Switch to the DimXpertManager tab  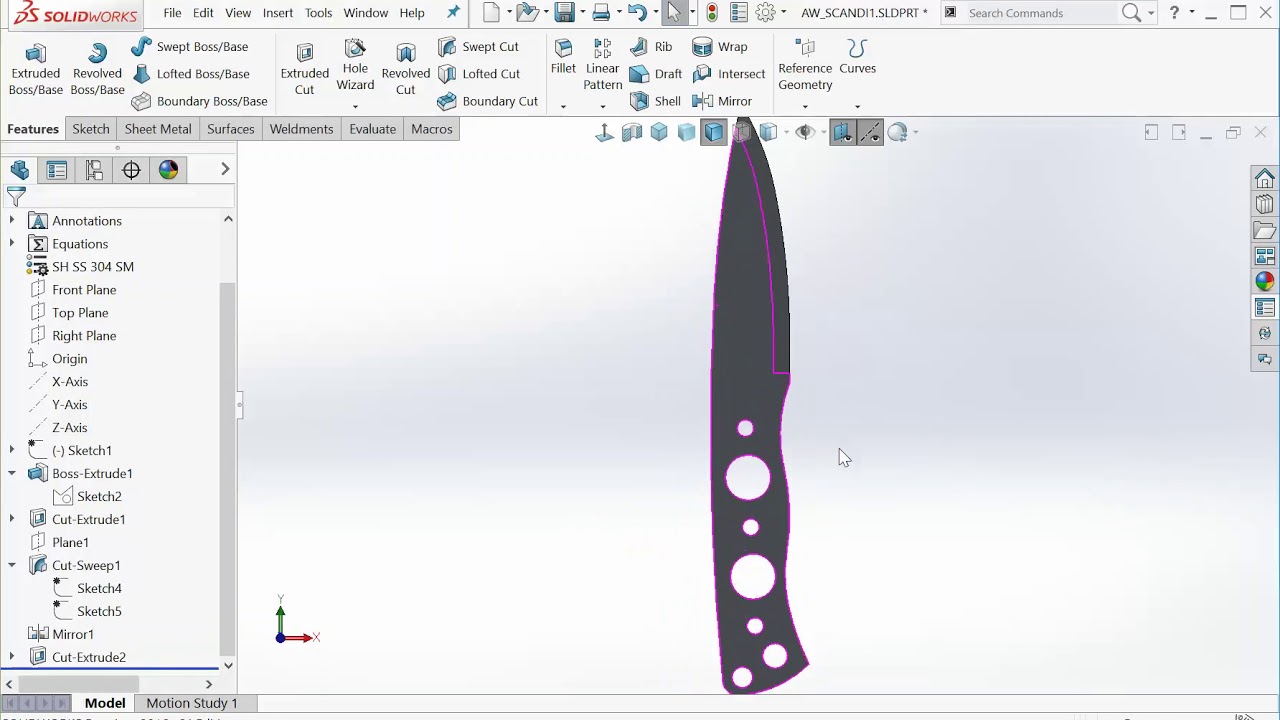point(131,170)
